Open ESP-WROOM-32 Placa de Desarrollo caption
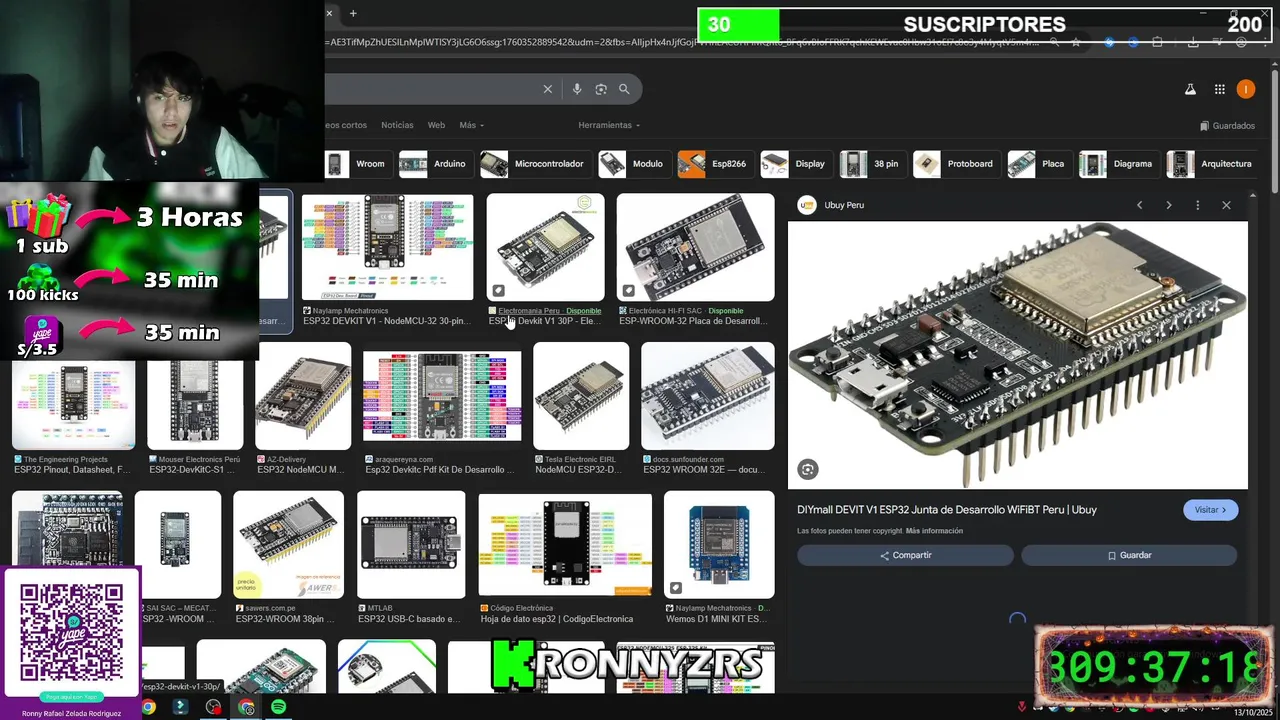 (x=693, y=321)
